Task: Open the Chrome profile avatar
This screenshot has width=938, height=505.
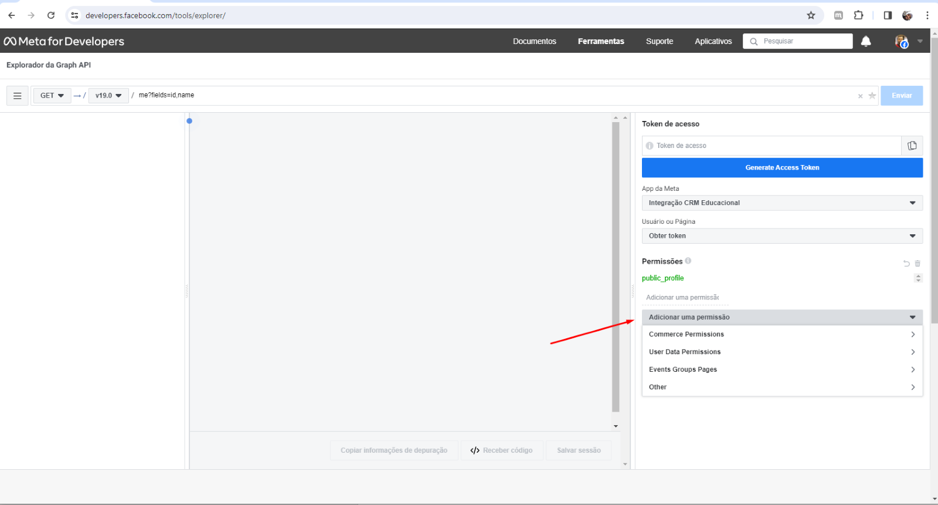Action: tap(907, 16)
